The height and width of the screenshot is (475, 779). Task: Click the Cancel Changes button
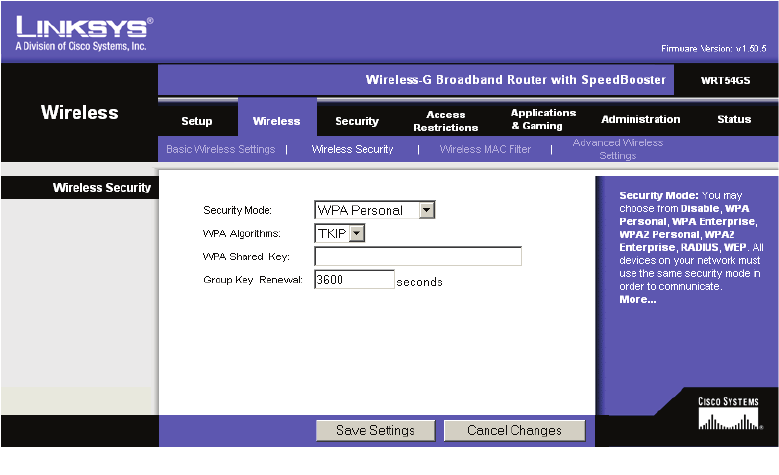pyautogui.click(x=514, y=430)
